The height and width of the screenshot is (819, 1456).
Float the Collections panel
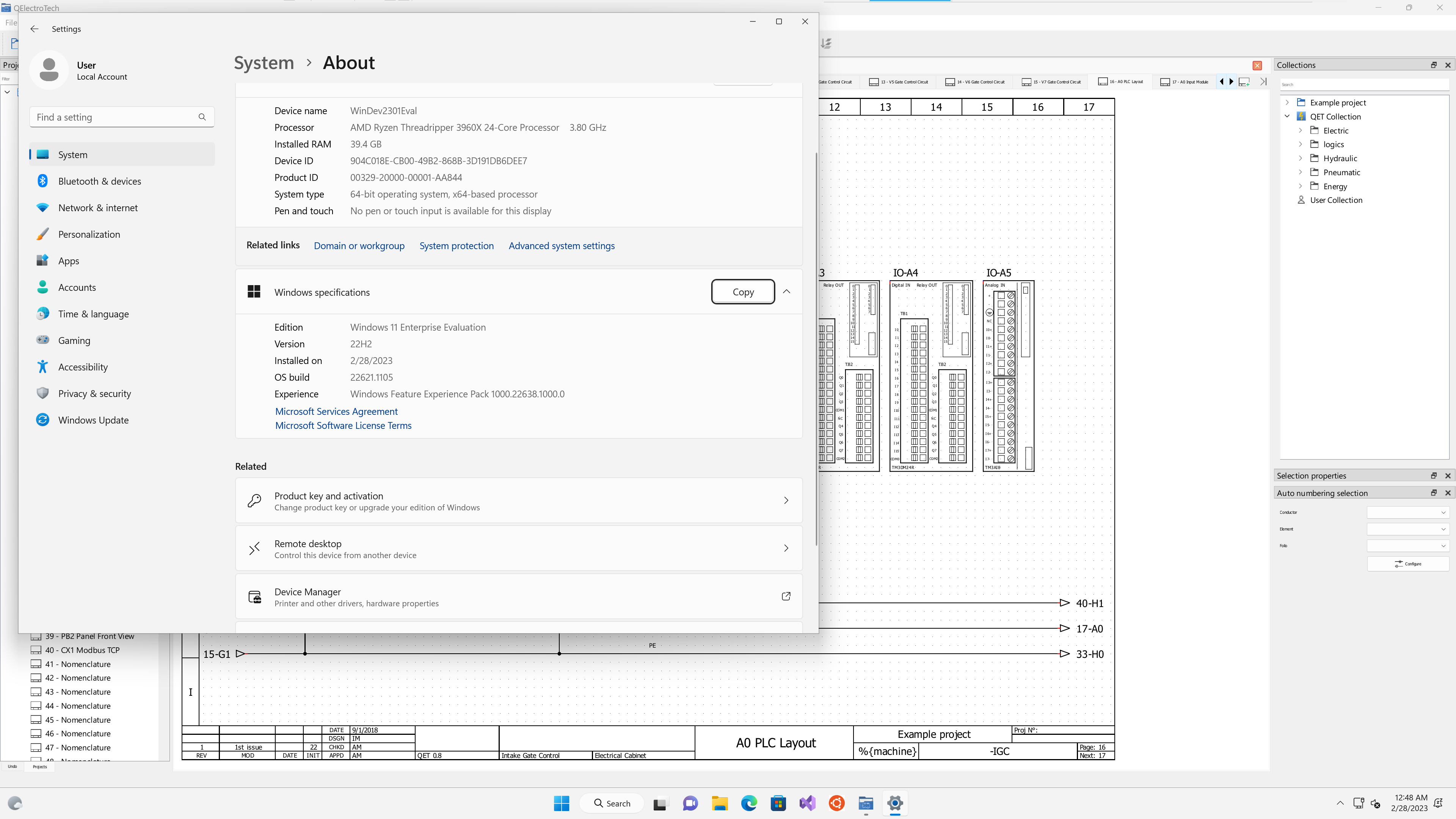(1433, 65)
